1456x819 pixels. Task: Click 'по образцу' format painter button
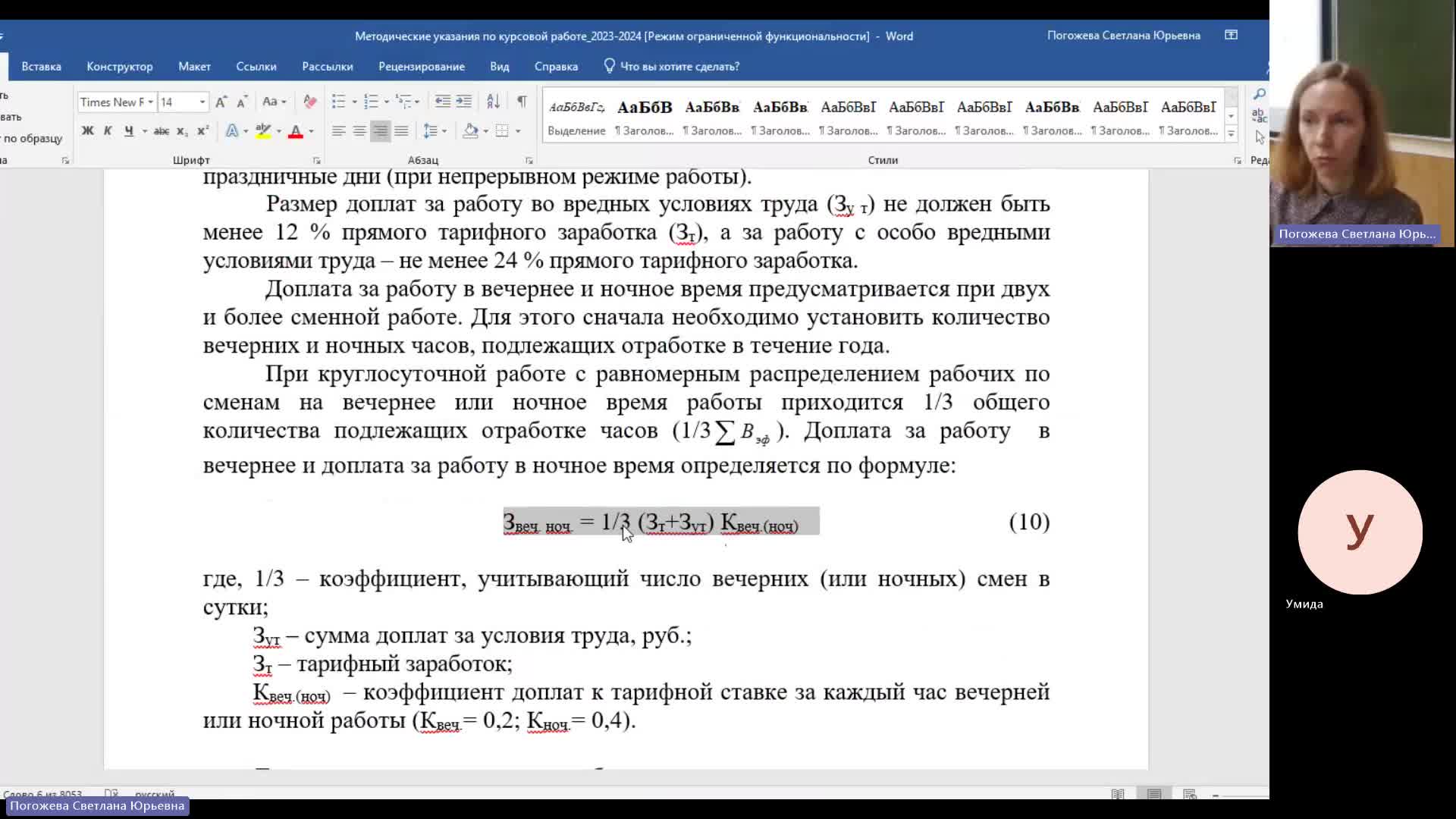click(31, 138)
